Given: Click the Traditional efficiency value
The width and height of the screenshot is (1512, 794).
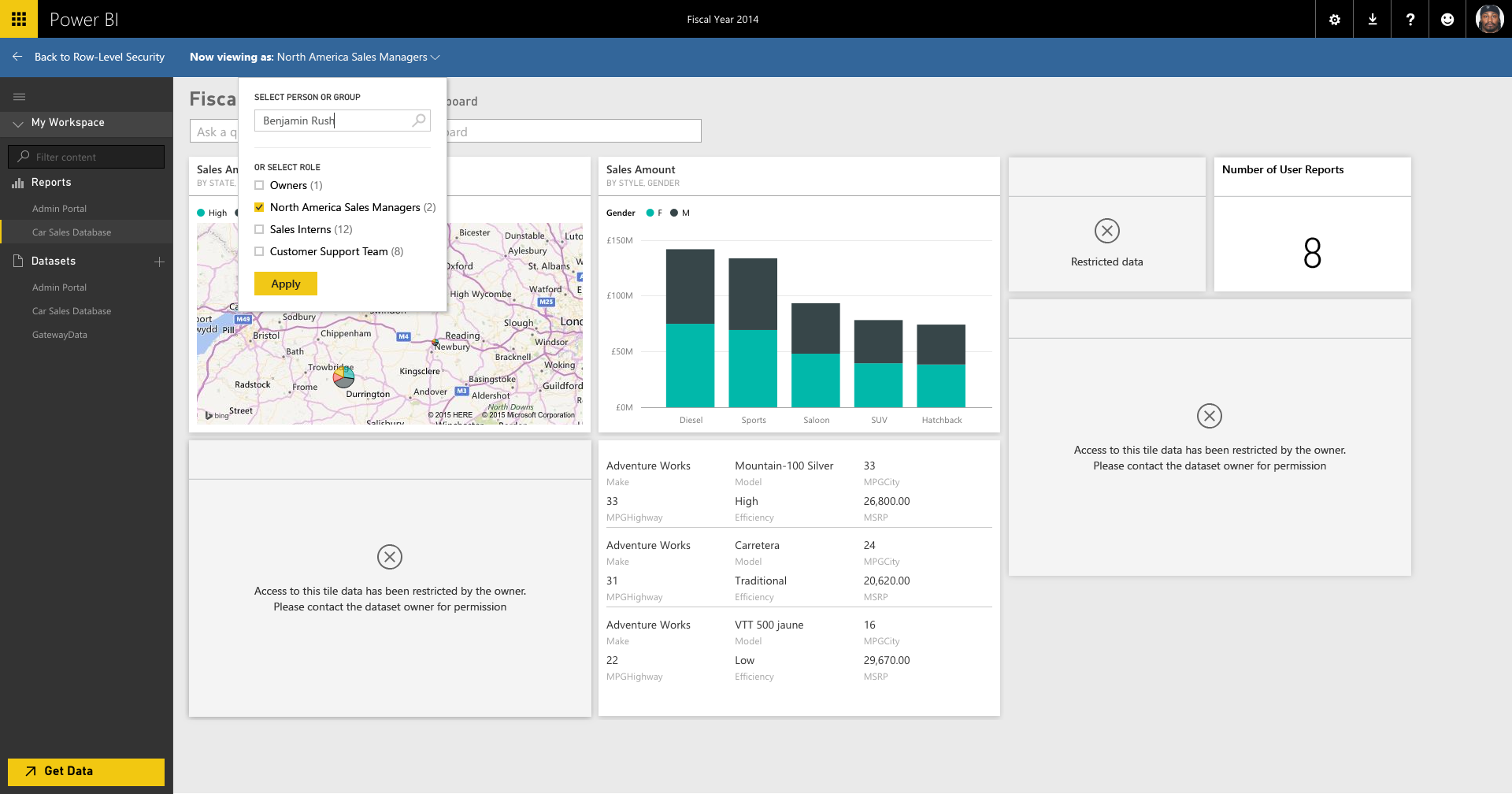Looking at the screenshot, I should pos(760,581).
